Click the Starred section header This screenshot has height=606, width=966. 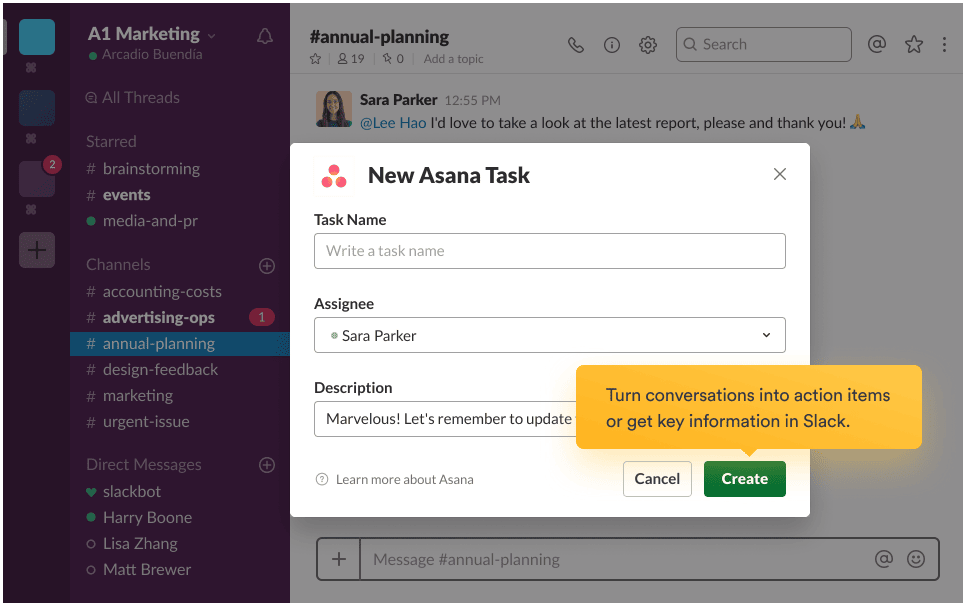111,142
